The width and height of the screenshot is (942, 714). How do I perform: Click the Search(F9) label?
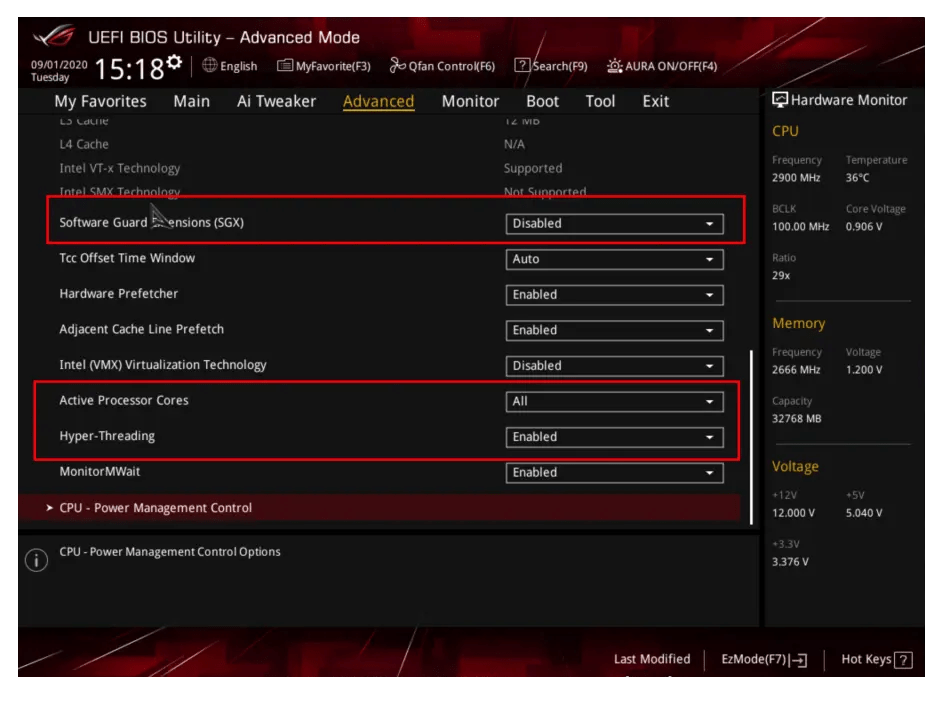tap(560, 66)
